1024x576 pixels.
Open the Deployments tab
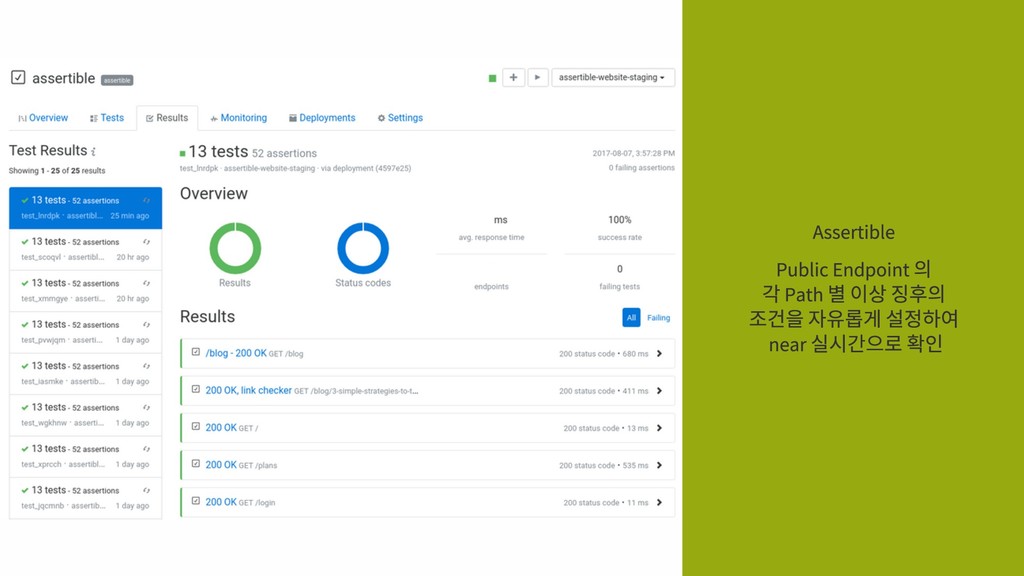coord(322,118)
